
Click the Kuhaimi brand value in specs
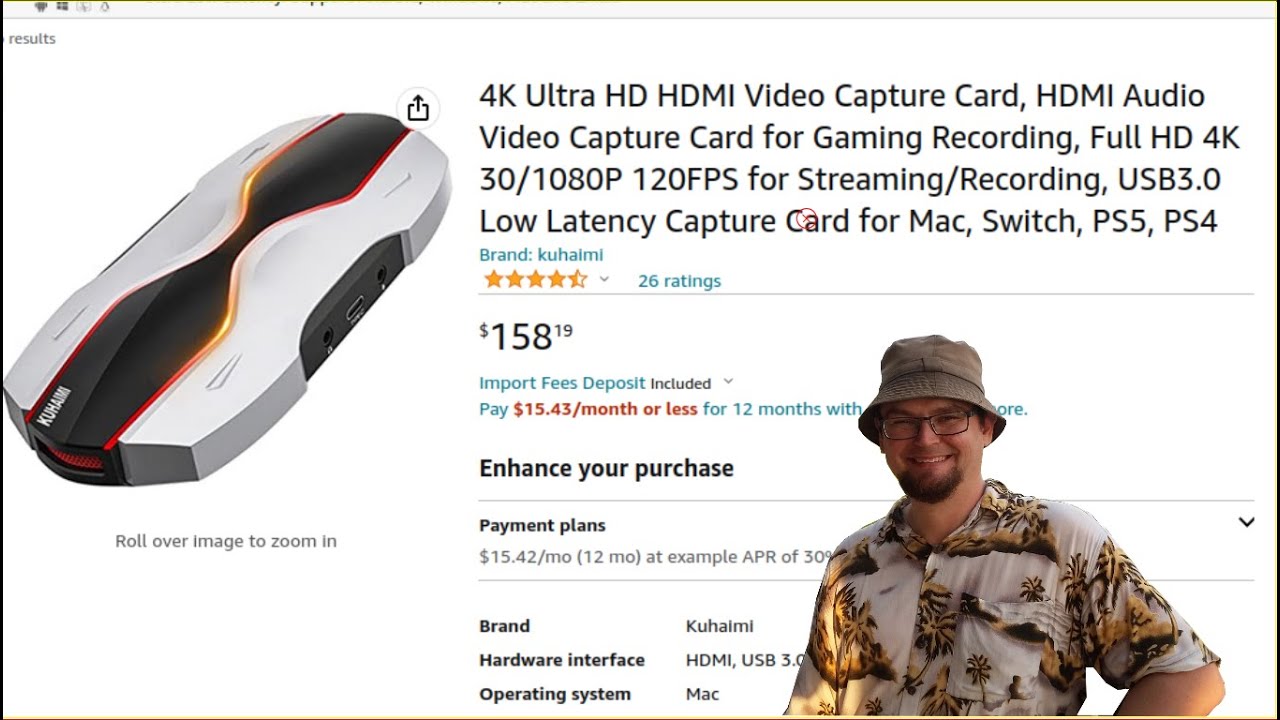pos(719,626)
